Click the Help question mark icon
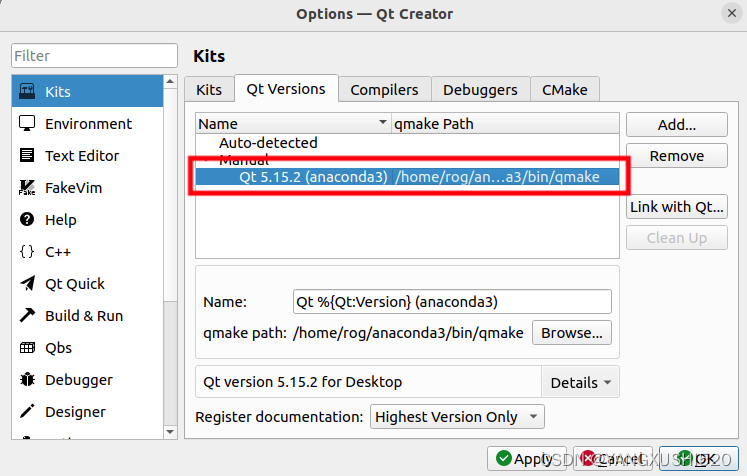The height and width of the screenshot is (476, 747). (x=27, y=219)
